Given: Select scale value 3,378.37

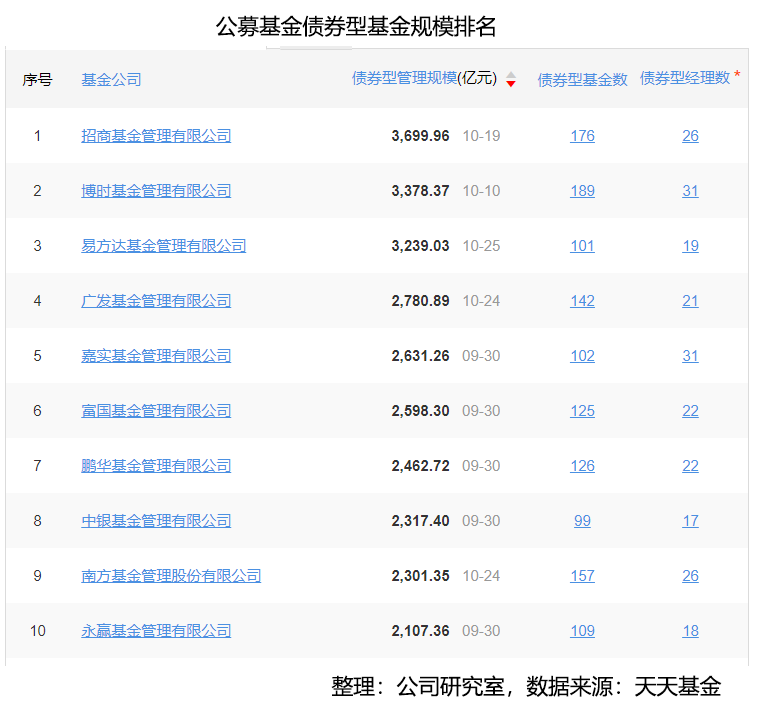Looking at the screenshot, I should click(x=420, y=191).
